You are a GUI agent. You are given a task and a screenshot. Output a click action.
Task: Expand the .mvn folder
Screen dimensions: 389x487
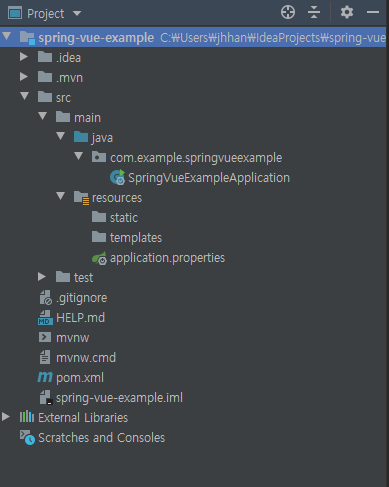click(x=24, y=77)
